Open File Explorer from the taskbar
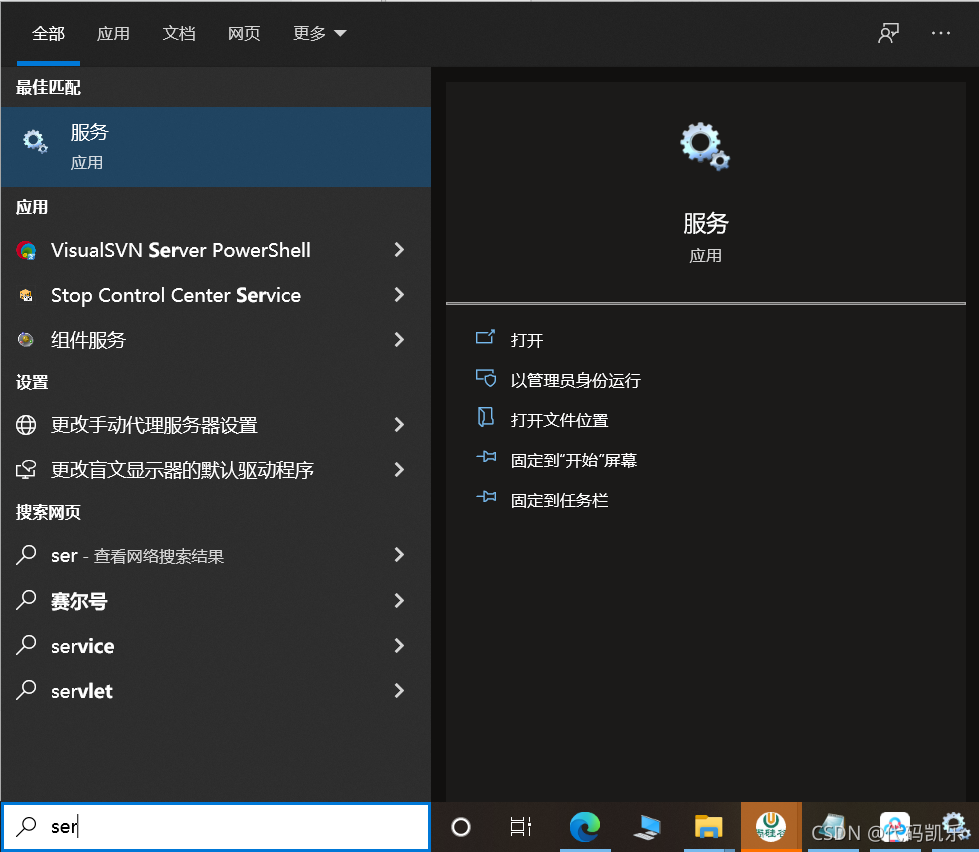The height and width of the screenshot is (852, 979). (708, 827)
